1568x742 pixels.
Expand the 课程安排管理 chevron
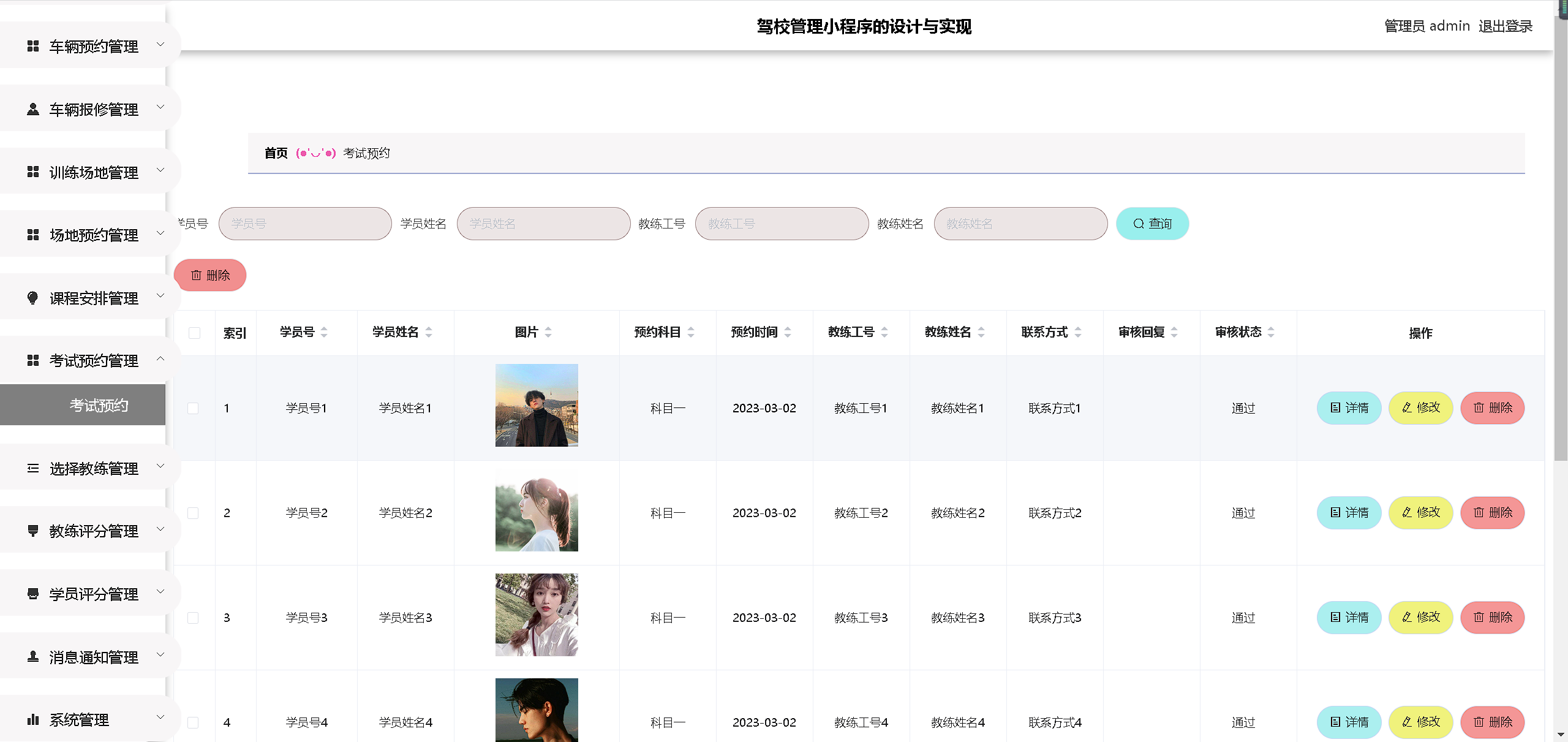tap(160, 295)
